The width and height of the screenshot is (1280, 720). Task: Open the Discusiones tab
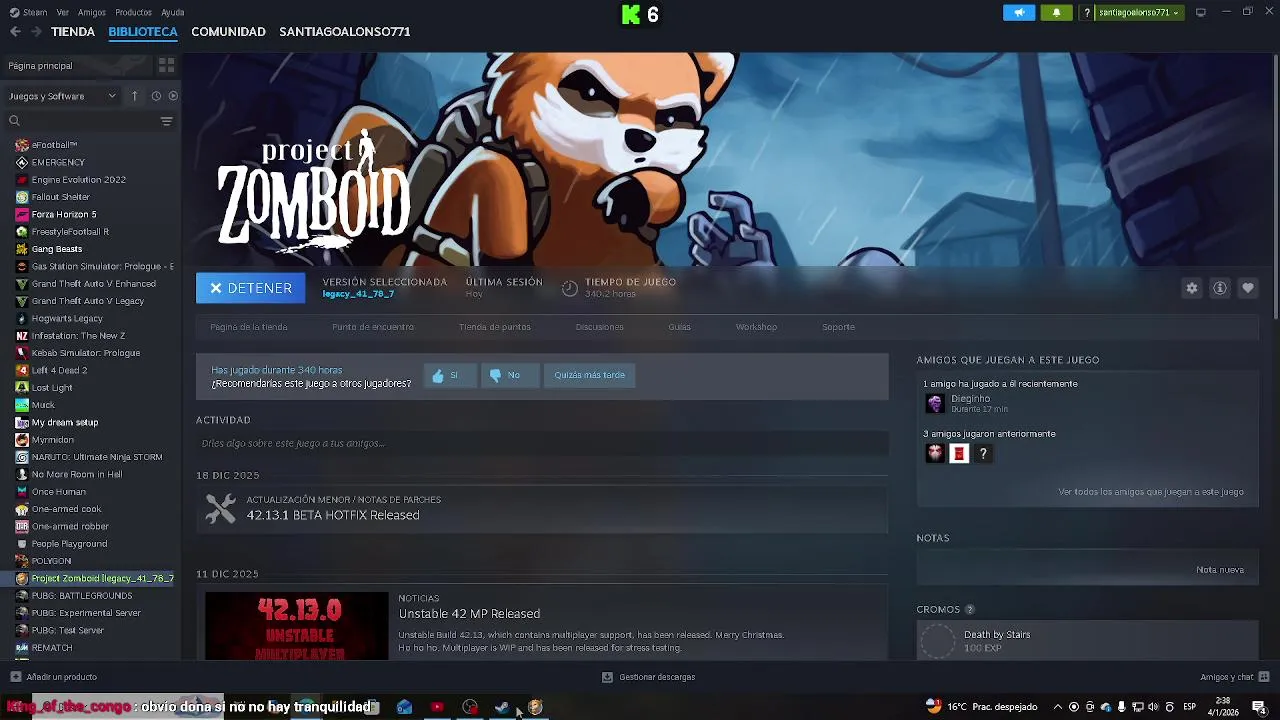[600, 327]
